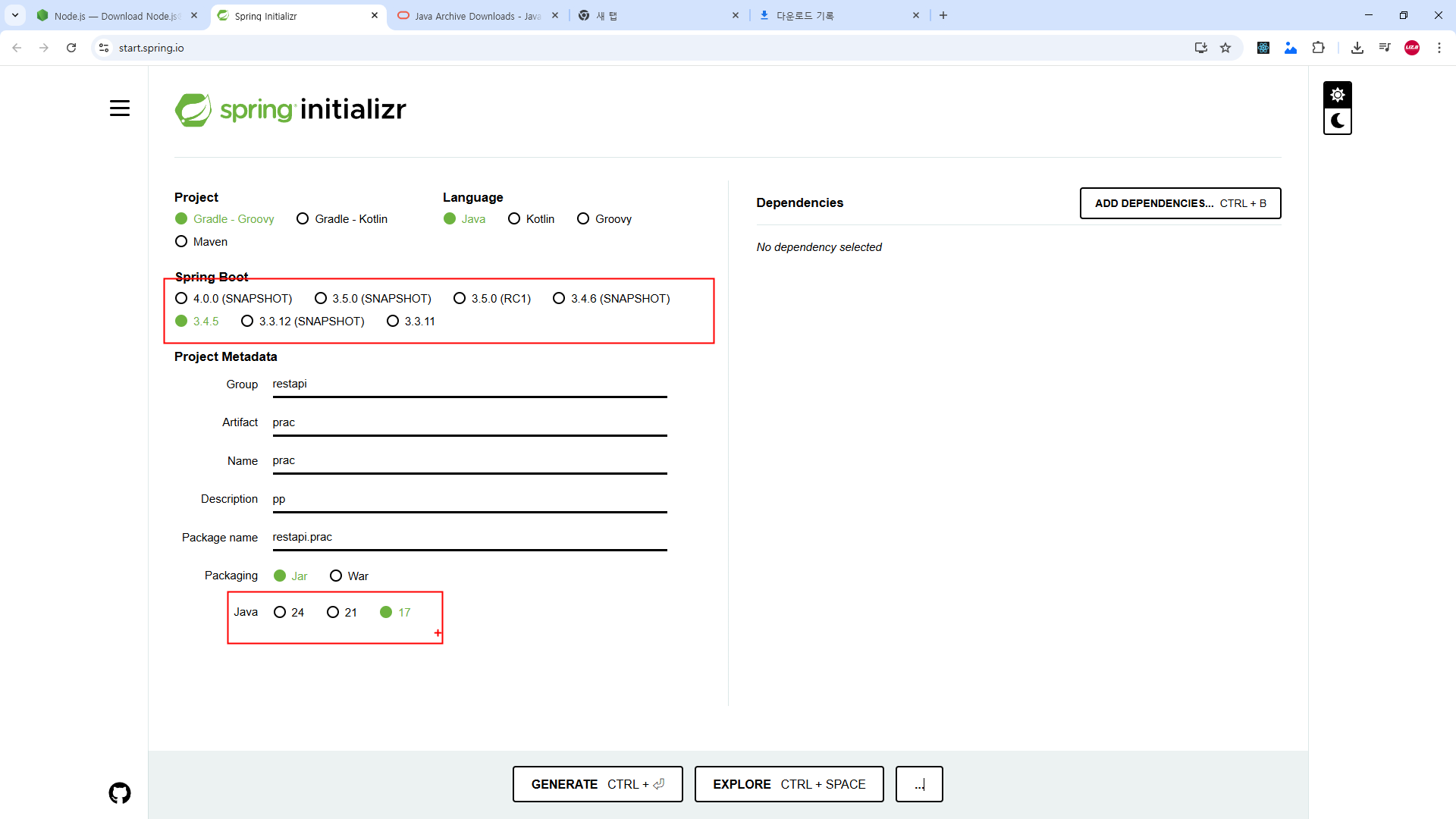This screenshot has height=819, width=1456.
Task: Select Maven project type
Action: tap(201, 242)
